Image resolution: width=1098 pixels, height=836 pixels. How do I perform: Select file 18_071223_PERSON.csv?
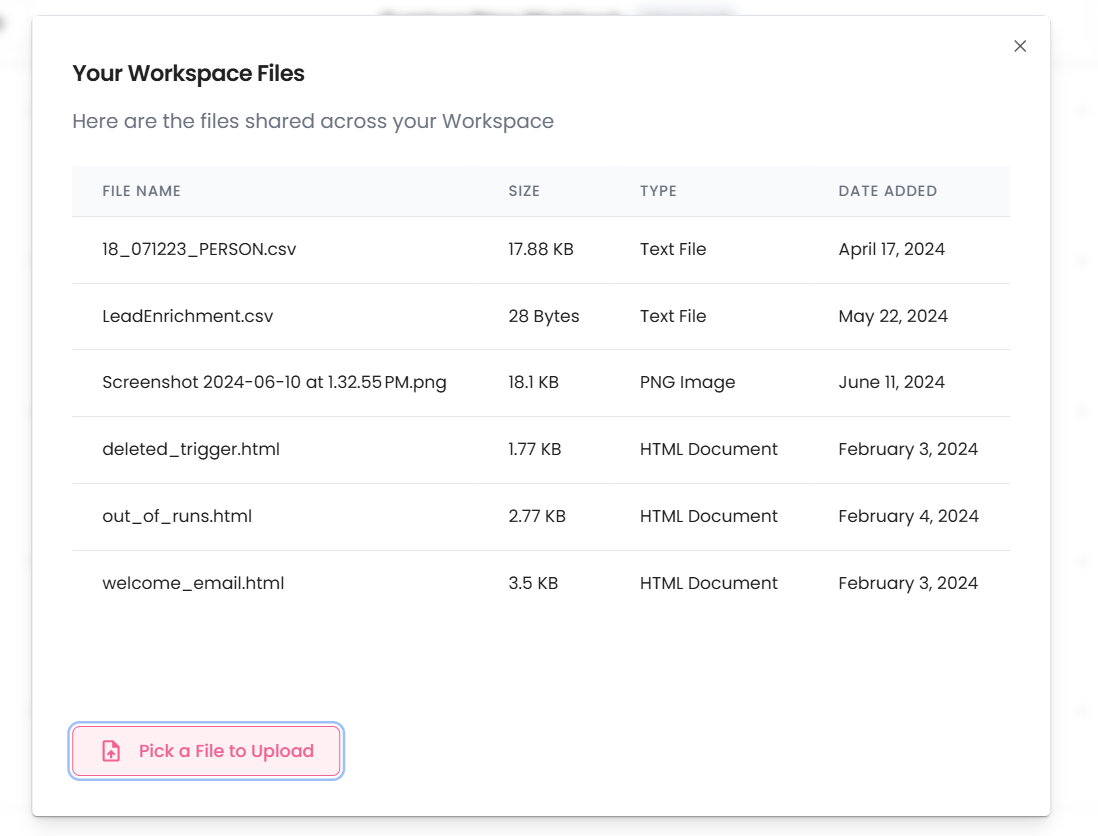(x=199, y=249)
